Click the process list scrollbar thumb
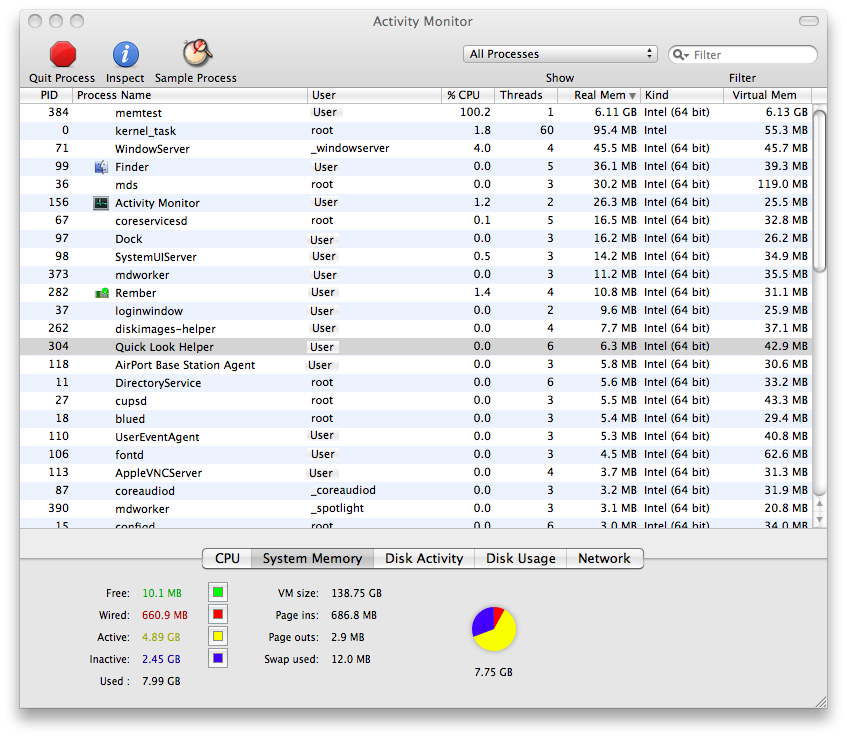Screen dimensions: 847x738 click(819, 191)
